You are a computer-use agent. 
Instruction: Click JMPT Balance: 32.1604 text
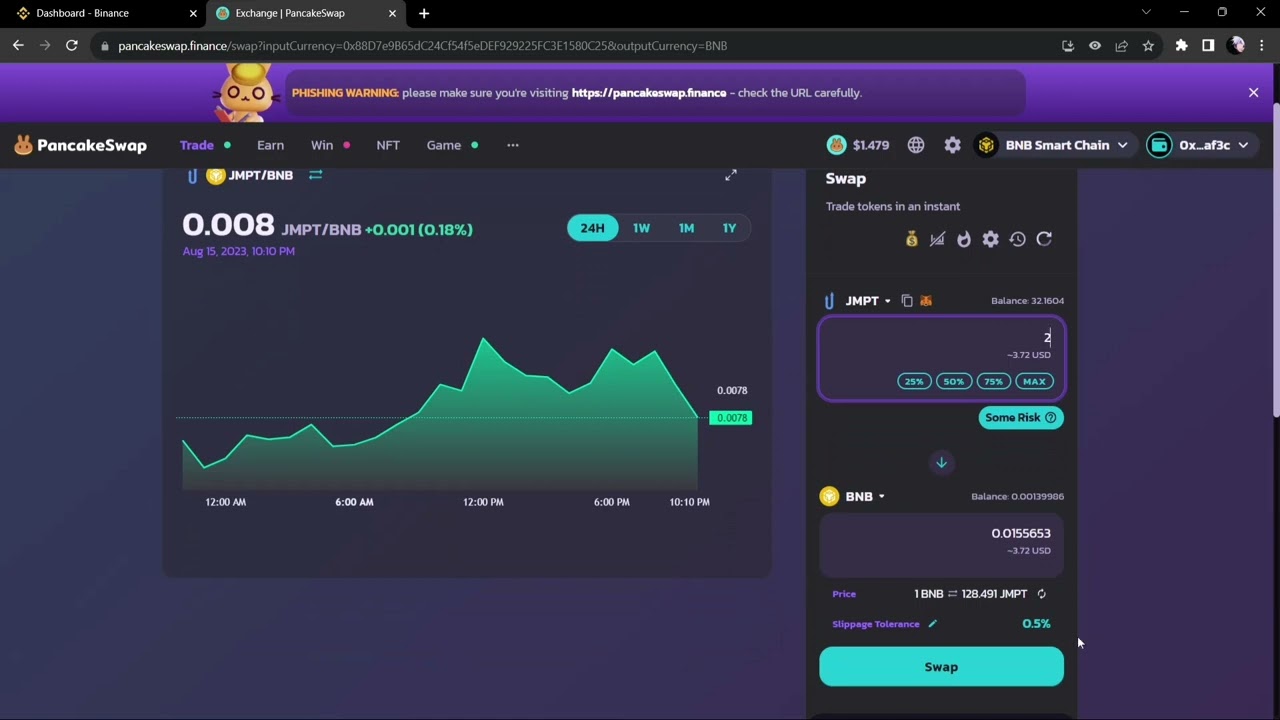(1027, 300)
